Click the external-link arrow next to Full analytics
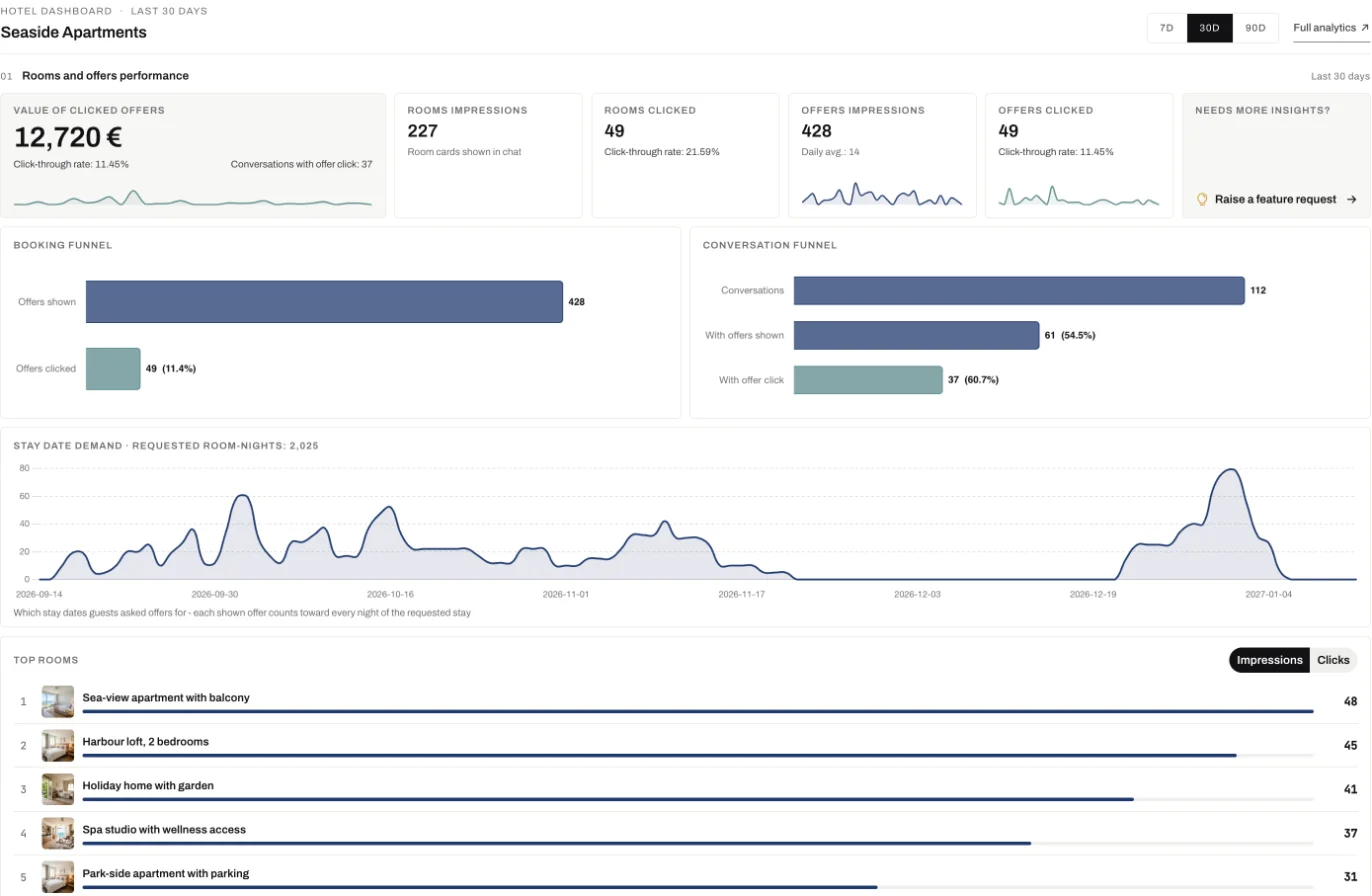The width and height of the screenshot is (1372, 896). (x=1365, y=28)
